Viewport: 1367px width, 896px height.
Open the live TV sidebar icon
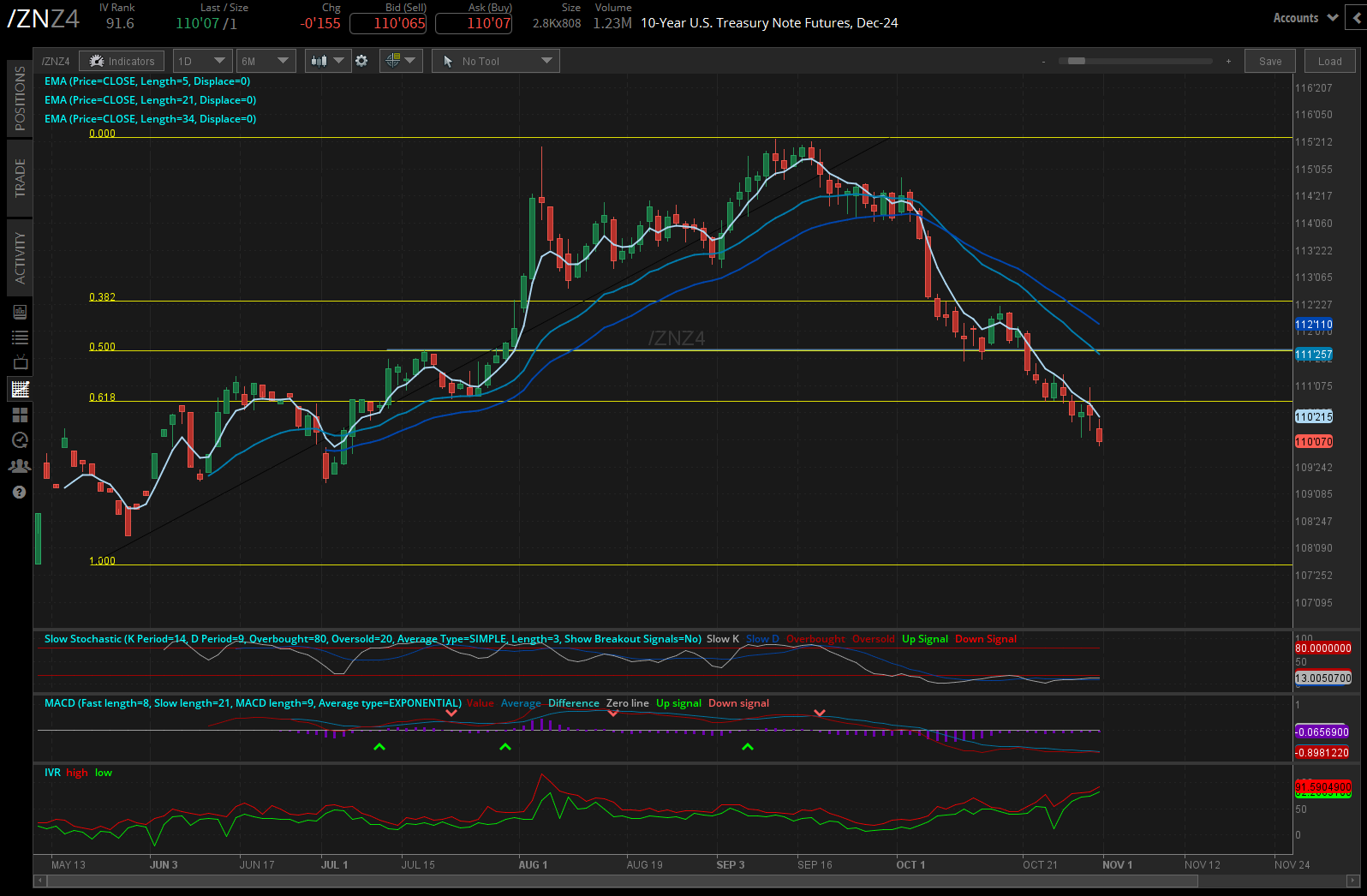point(20,362)
